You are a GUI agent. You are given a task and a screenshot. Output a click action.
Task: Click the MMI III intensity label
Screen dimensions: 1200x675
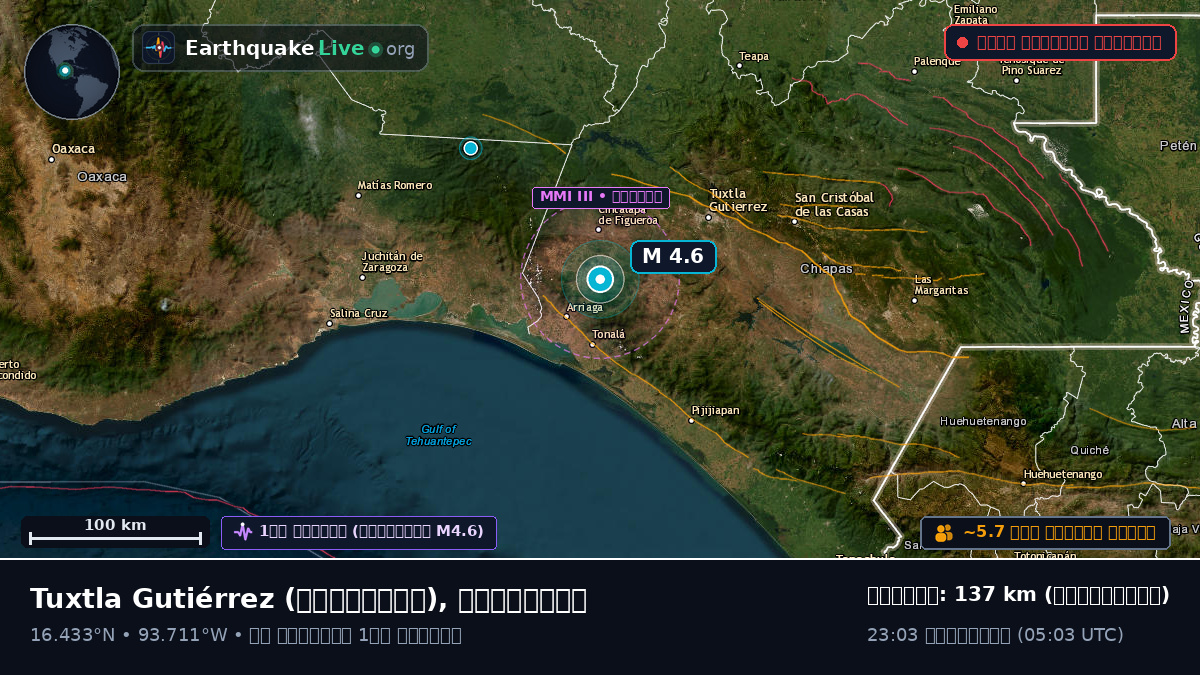pyautogui.click(x=601, y=197)
